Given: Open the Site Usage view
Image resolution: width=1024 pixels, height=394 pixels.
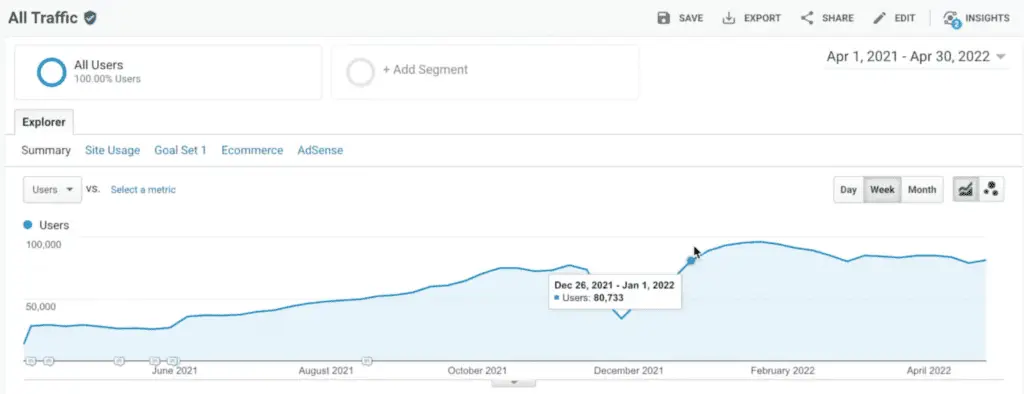Looking at the screenshot, I should (112, 150).
